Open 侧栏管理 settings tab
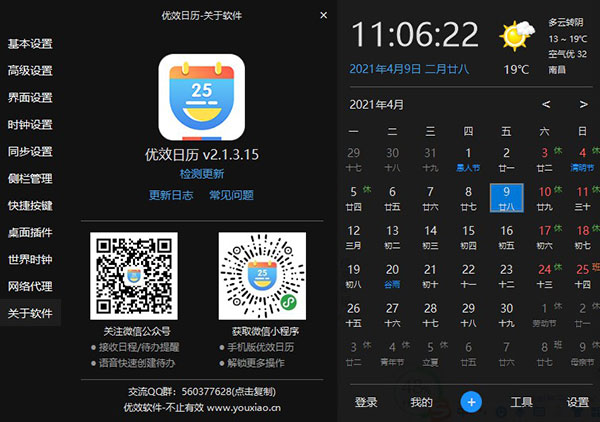Image resolution: width=600 pixels, height=422 pixels. [x=30, y=179]
